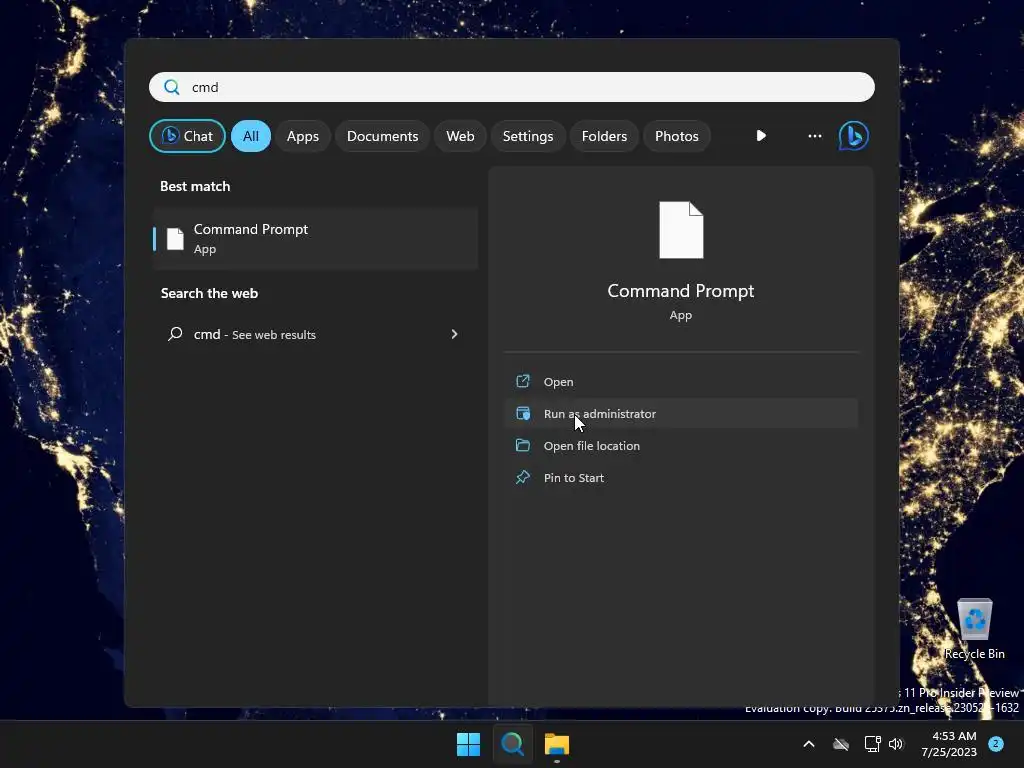Expand the cmd web results chevron

tap(455, 334)
